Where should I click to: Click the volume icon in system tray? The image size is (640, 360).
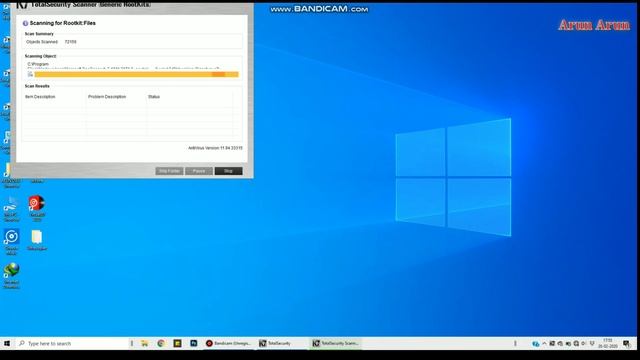584,344
